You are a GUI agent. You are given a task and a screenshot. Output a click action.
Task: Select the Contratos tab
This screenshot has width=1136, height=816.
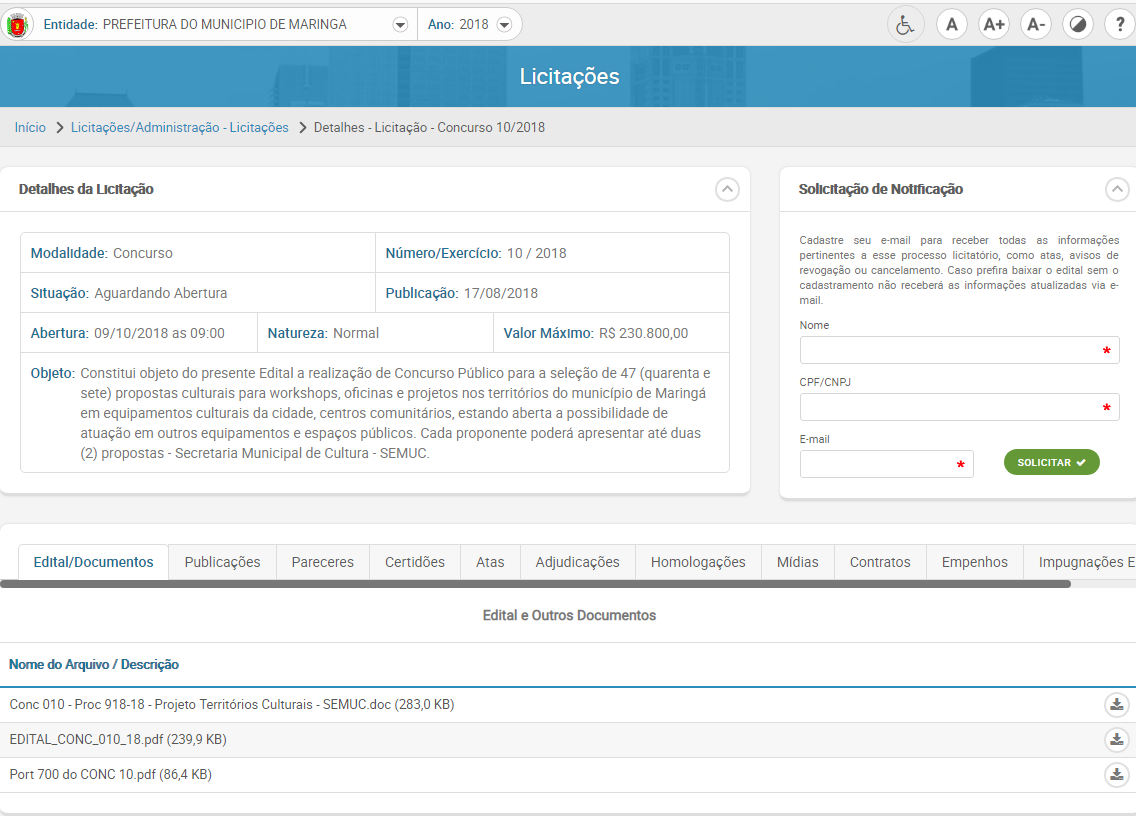pos(880,562)
